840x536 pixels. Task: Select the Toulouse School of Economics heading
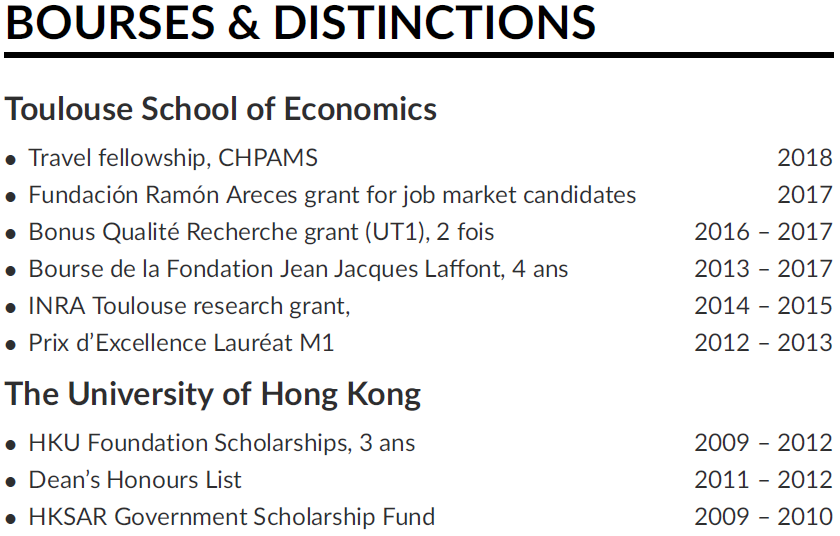(221, 109)
